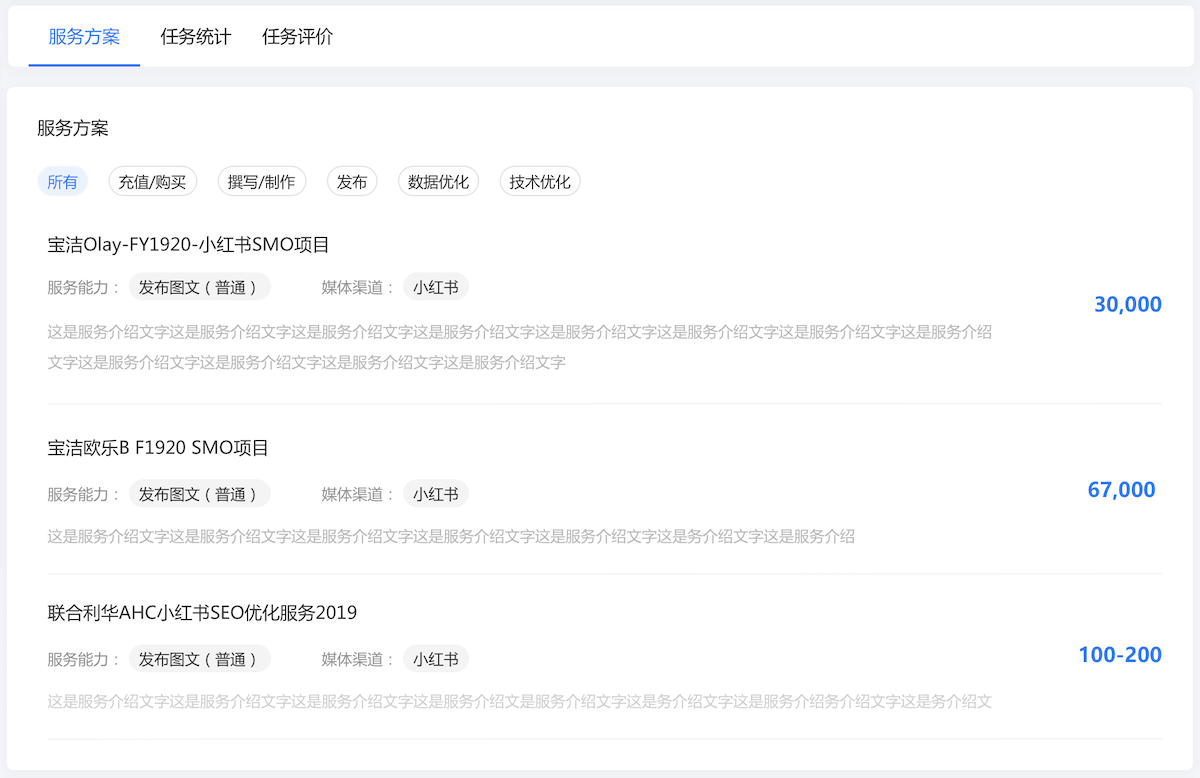Image resolution: width=1200 pixels, height=778 pixels.
Task: Click 媒体渠道 label in the 联合利华AHC row
Action: coord(358,659)
